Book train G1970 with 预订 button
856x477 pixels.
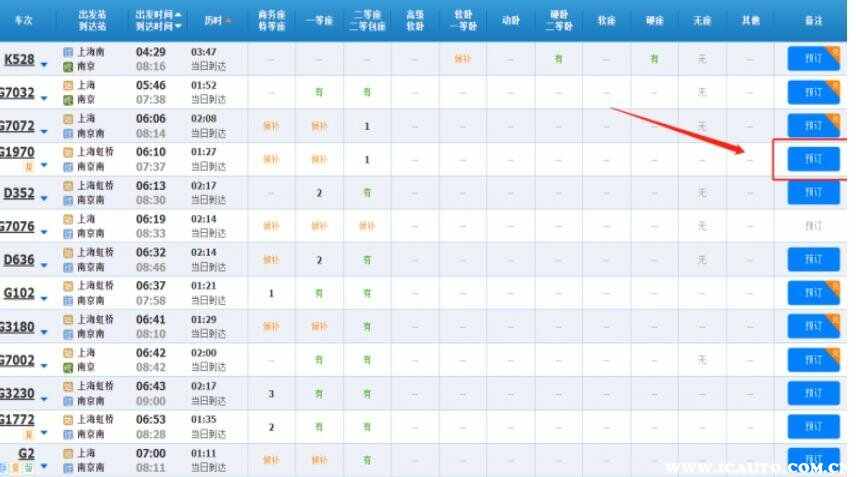click(x=813, y=159)
